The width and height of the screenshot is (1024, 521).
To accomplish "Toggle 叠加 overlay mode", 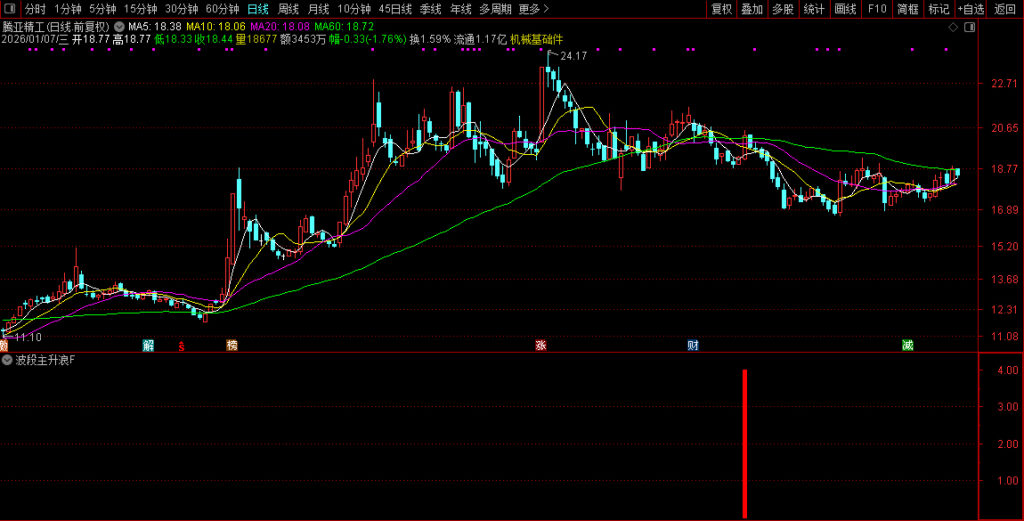I will [x=752, y=9].
